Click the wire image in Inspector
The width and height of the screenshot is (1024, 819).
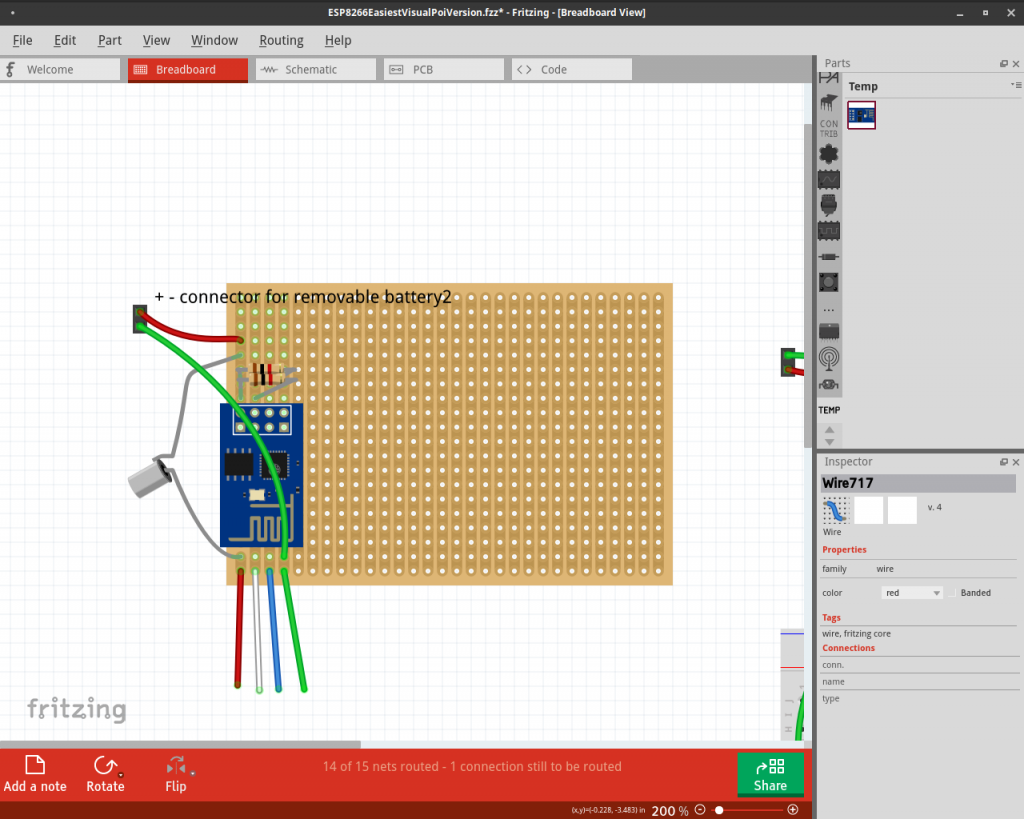[835, 511]
